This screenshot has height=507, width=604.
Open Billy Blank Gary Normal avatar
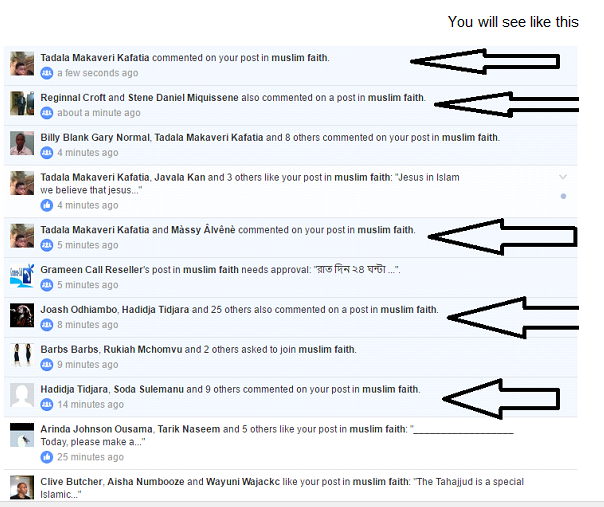pos(22,143)
